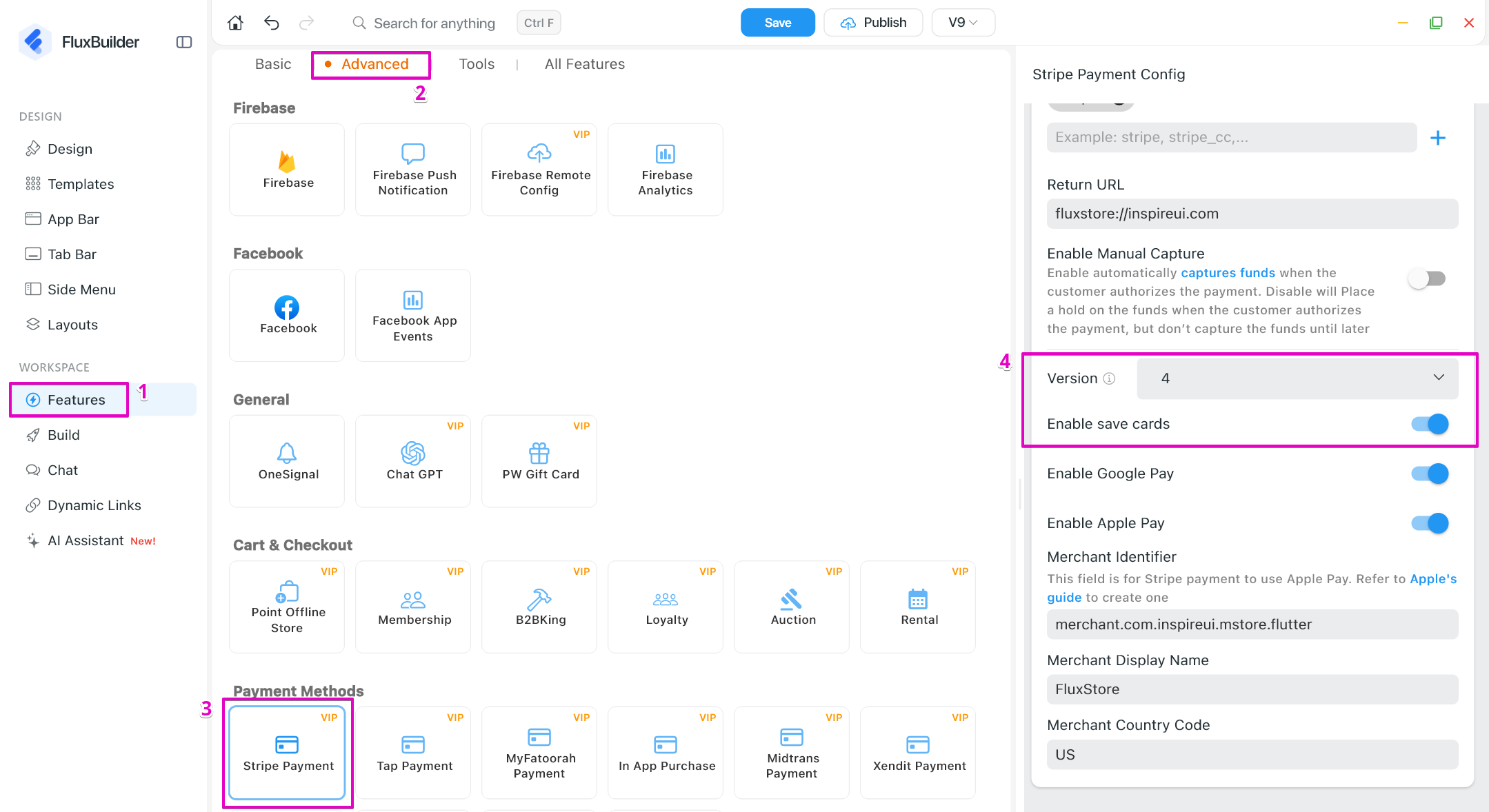
Task: Undo the last change
Action: pyautogui.click(x=272, y=23)
